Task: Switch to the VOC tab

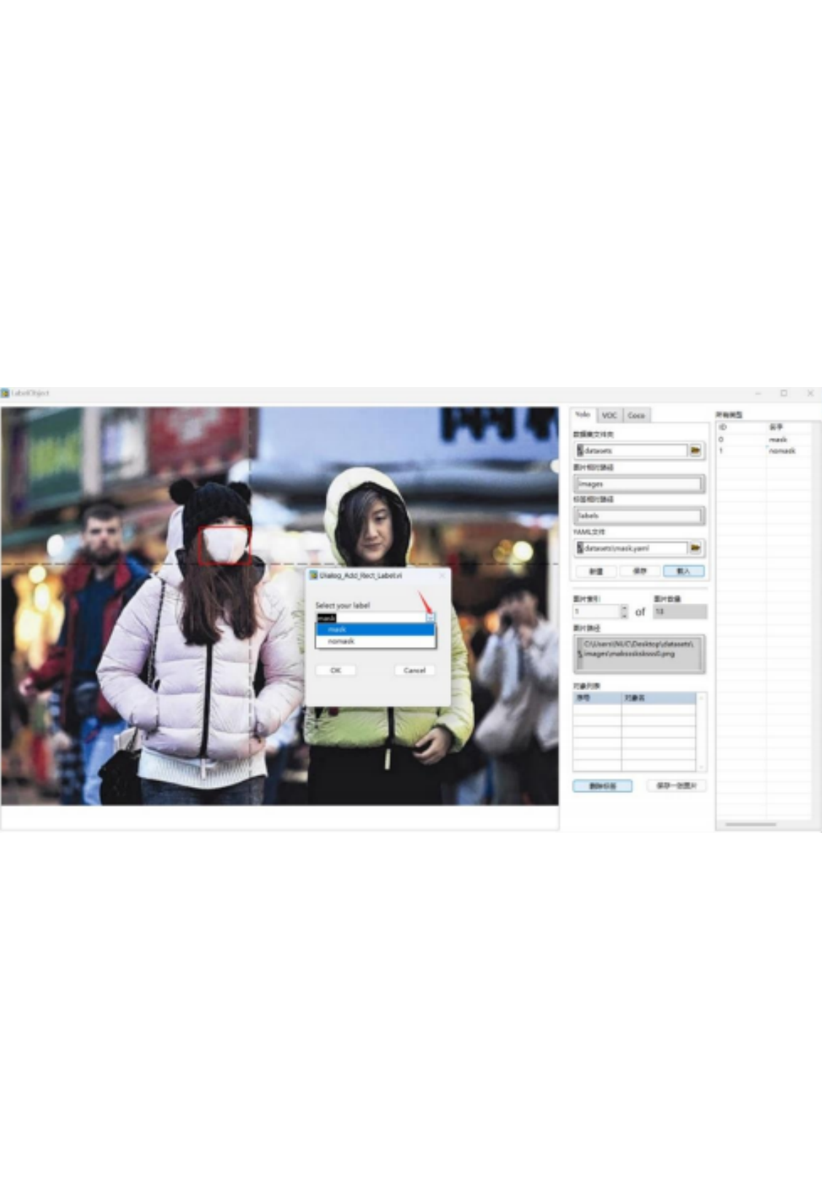Action: 609,416
